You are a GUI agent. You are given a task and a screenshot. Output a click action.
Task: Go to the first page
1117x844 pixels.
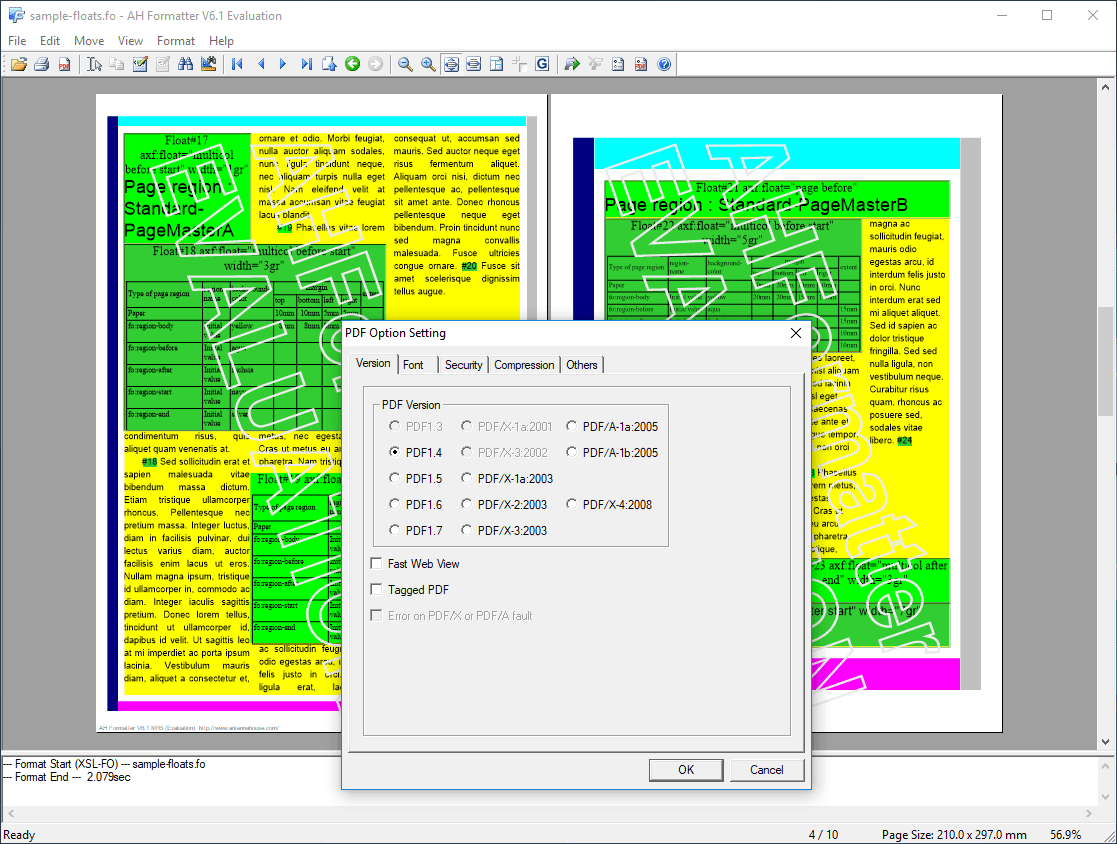pos(238,64)
